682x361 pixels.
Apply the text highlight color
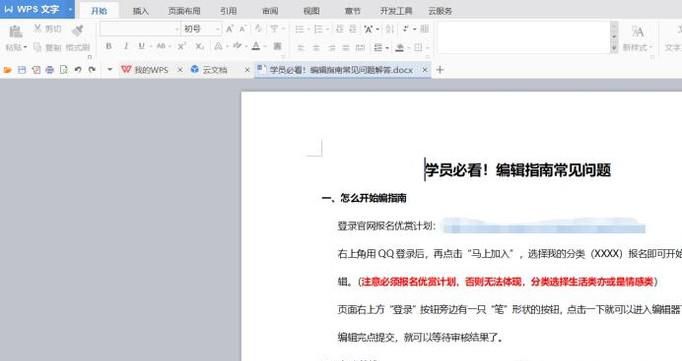(x=237, y=46)
